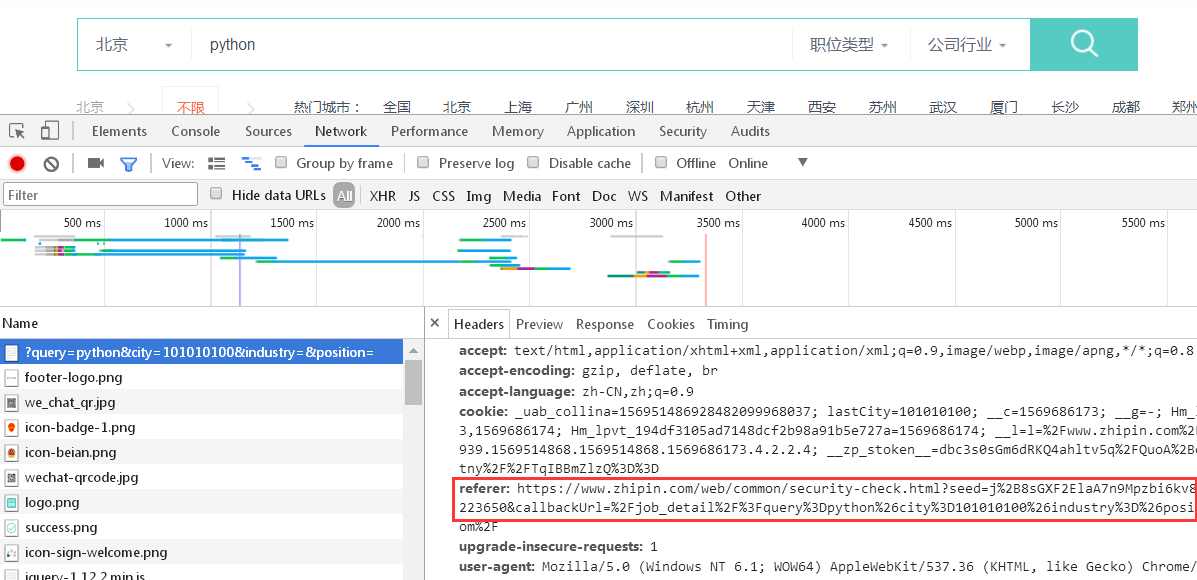Toggle the device toolbar icon
Viewport: 1197px width, 580px height.
(x=50, y=131)
